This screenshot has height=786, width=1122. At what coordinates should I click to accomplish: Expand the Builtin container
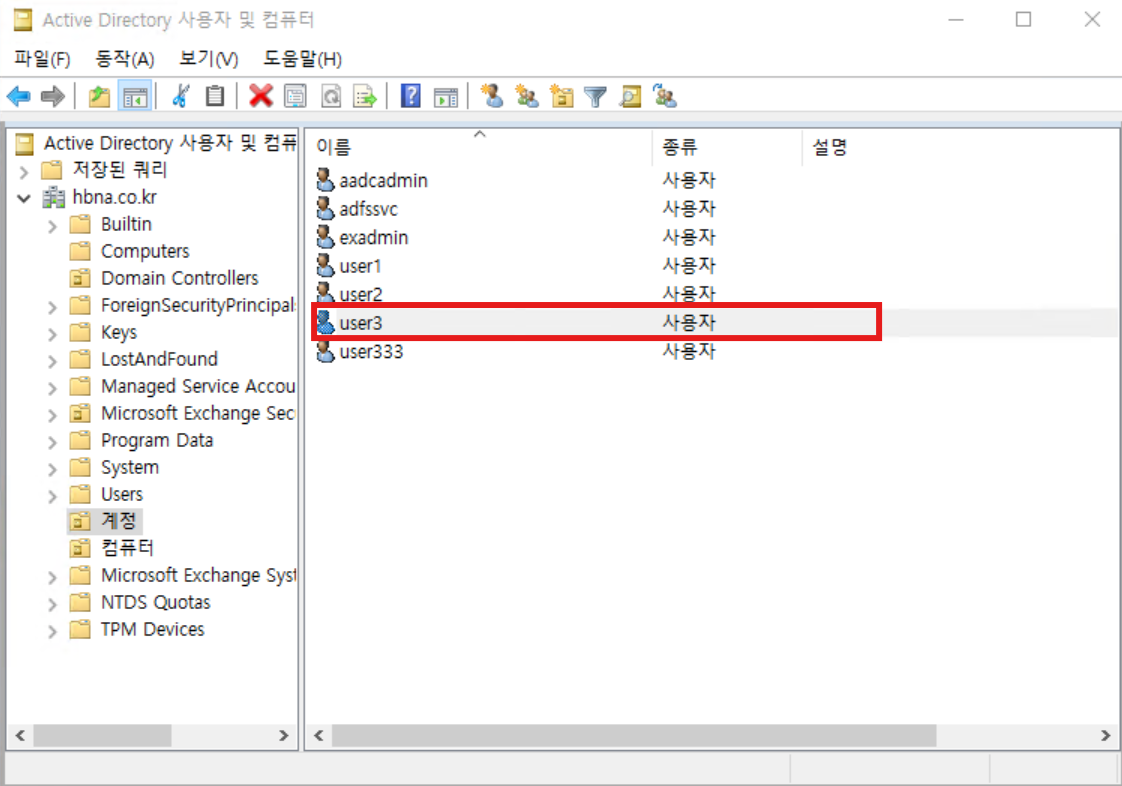[x=52, y=226]
